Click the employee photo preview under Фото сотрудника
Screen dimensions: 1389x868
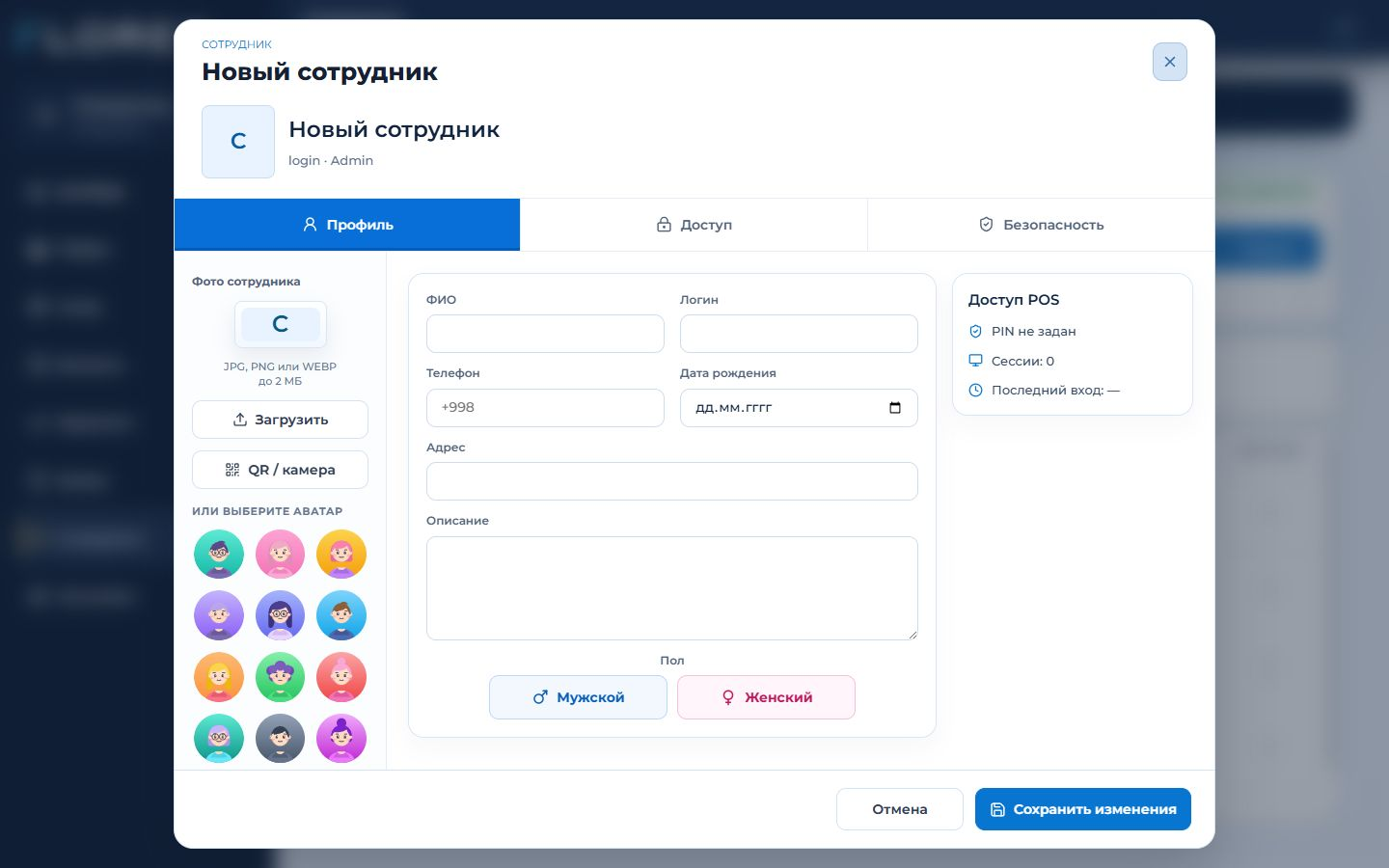(280, 324)
